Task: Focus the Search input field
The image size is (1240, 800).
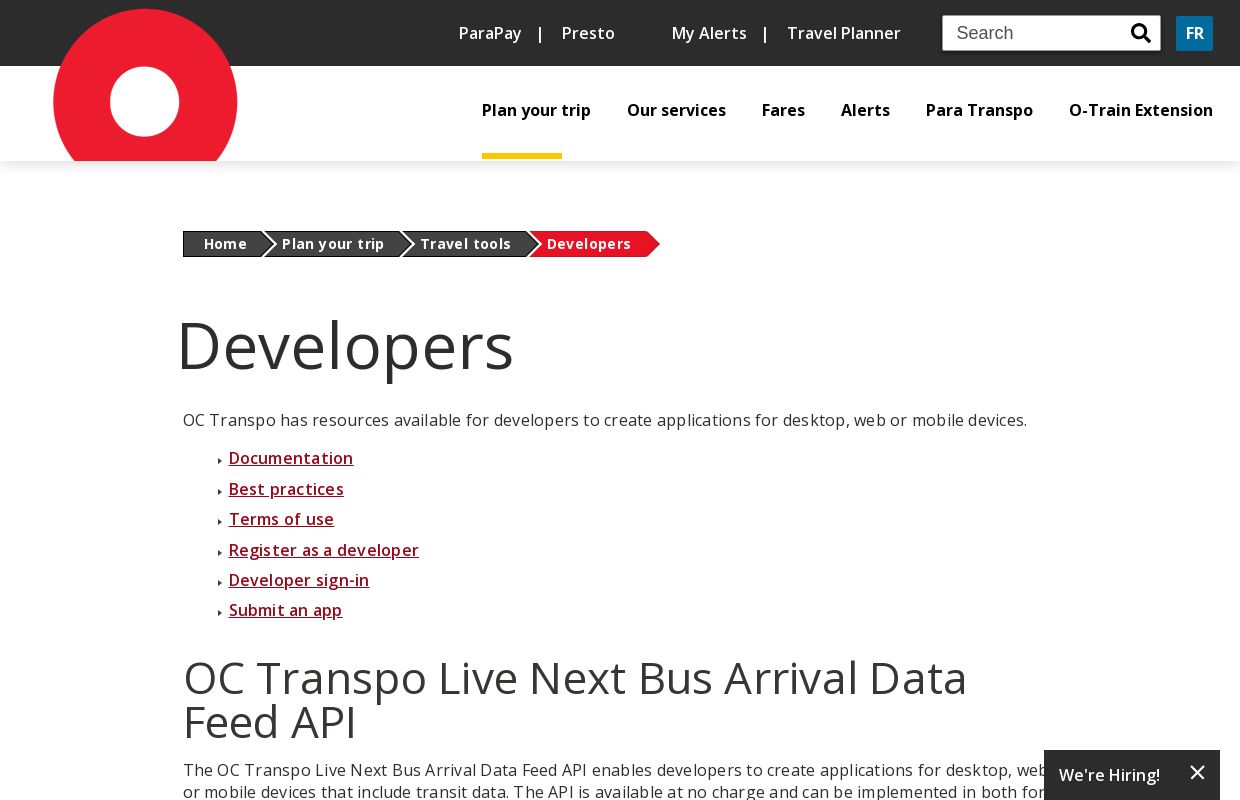Action: (x=1036, y=33)
